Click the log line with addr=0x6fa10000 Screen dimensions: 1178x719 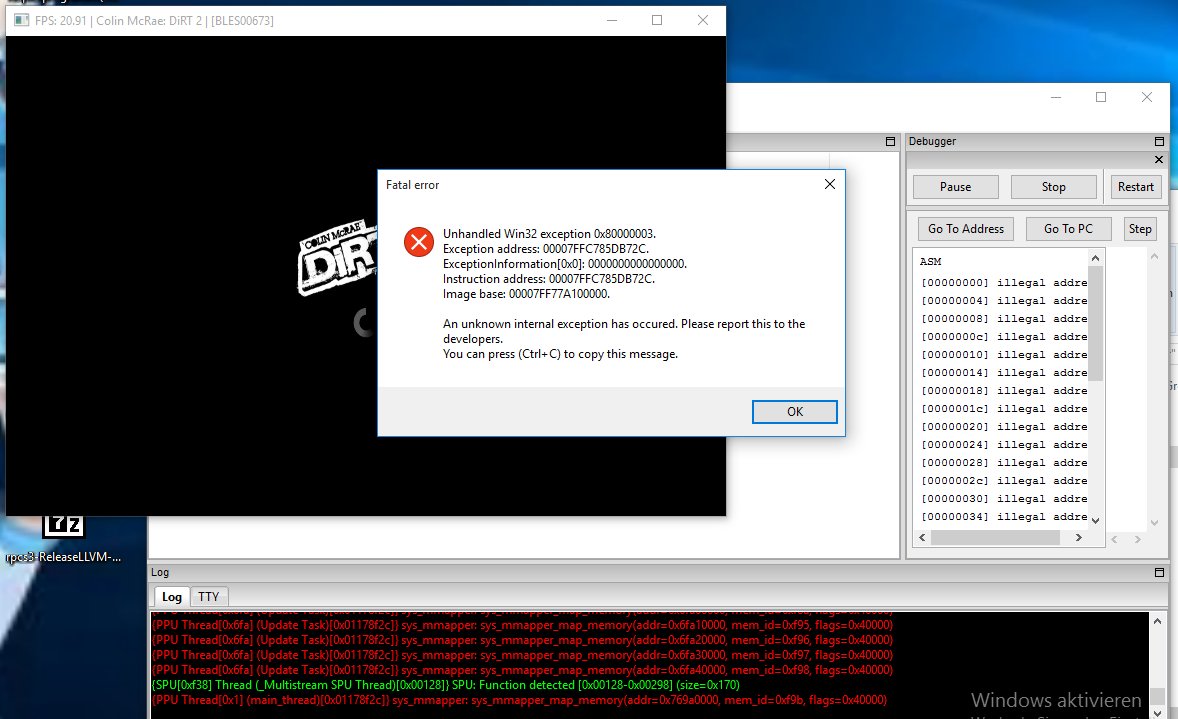click(522, 625)
